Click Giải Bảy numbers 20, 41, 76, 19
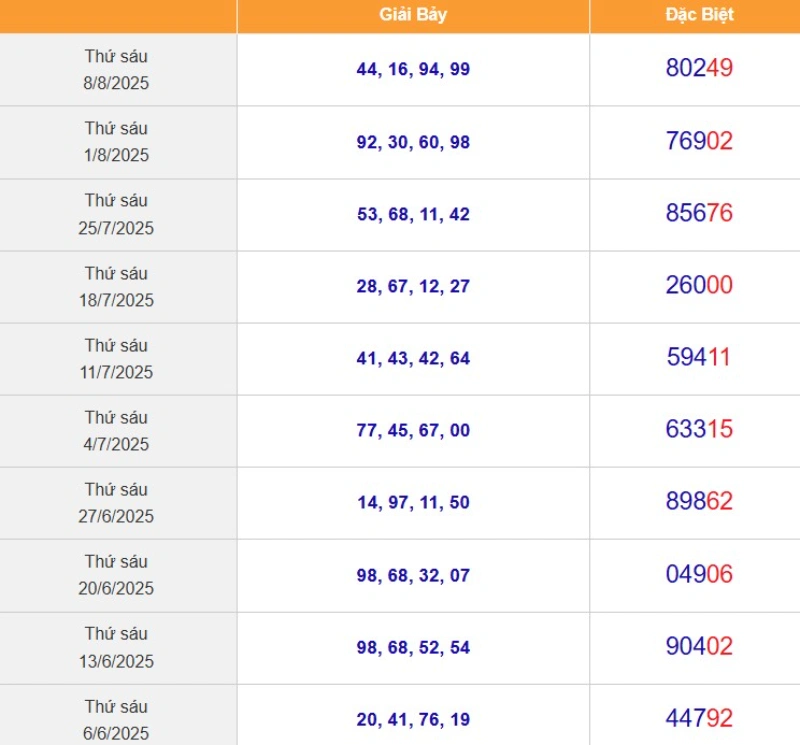This screenshot has height=745, width=800. [x=413, y=719]
